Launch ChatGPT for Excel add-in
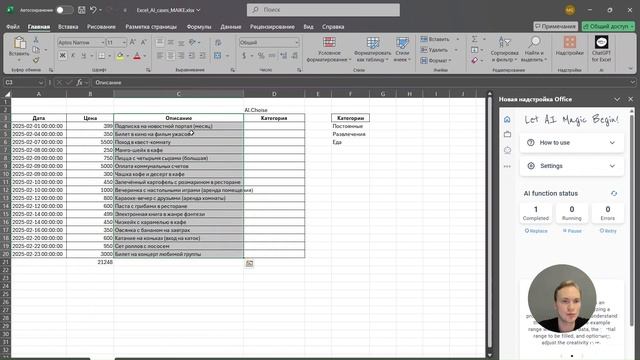The width and height of the screenshot is (640, 360). pos(601,49)
